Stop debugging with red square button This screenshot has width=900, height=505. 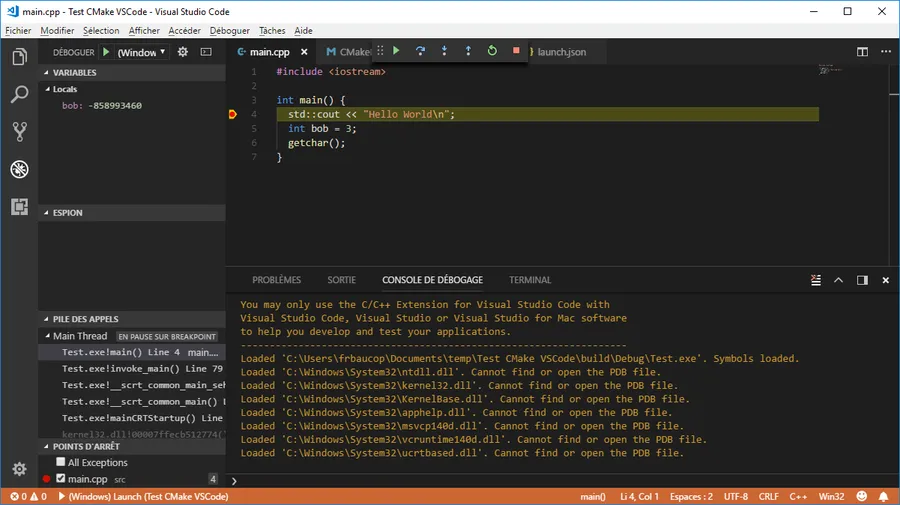(516, 50)
